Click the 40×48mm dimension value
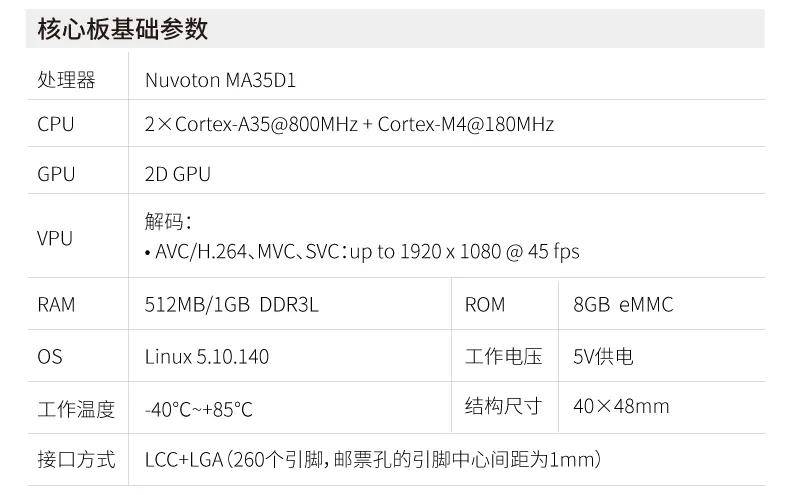 click(x=621, y=406)
